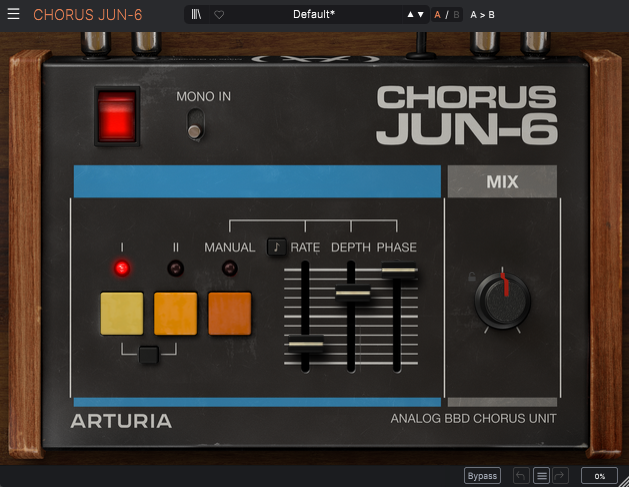Click the DEPTH slider handle
The width and height of the screenshot is (629, 487).
353,293
